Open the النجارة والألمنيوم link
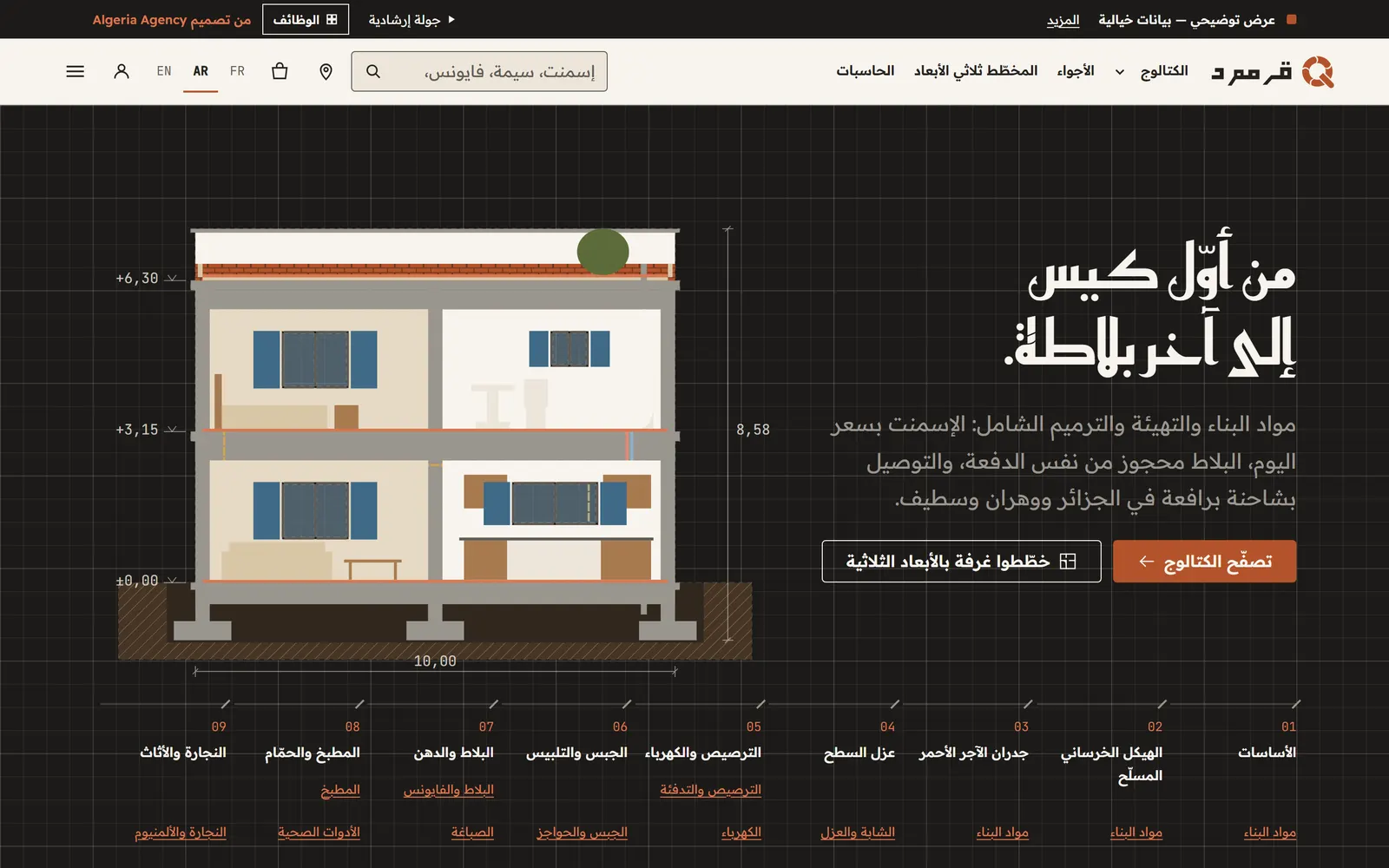The width and height of the screenshot is (1389, 868). 181,832
